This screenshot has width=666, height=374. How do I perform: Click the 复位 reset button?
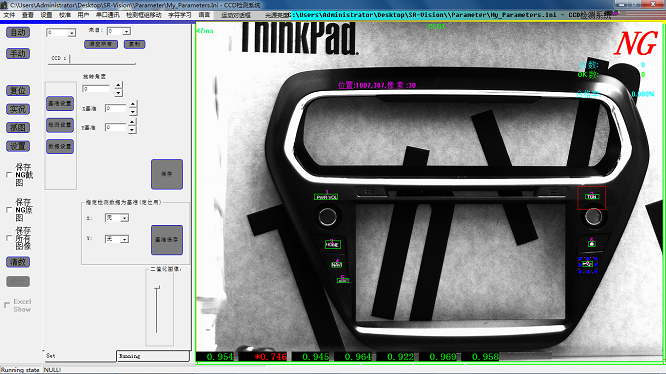click(18, 90)
